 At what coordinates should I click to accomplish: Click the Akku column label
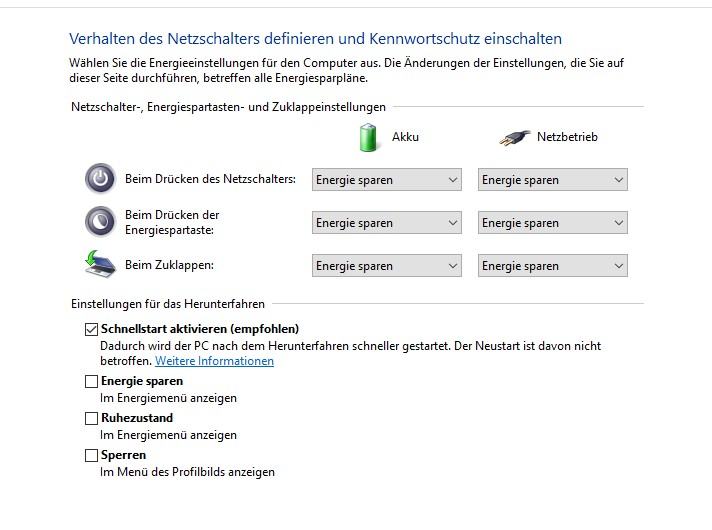coord(405,137)
